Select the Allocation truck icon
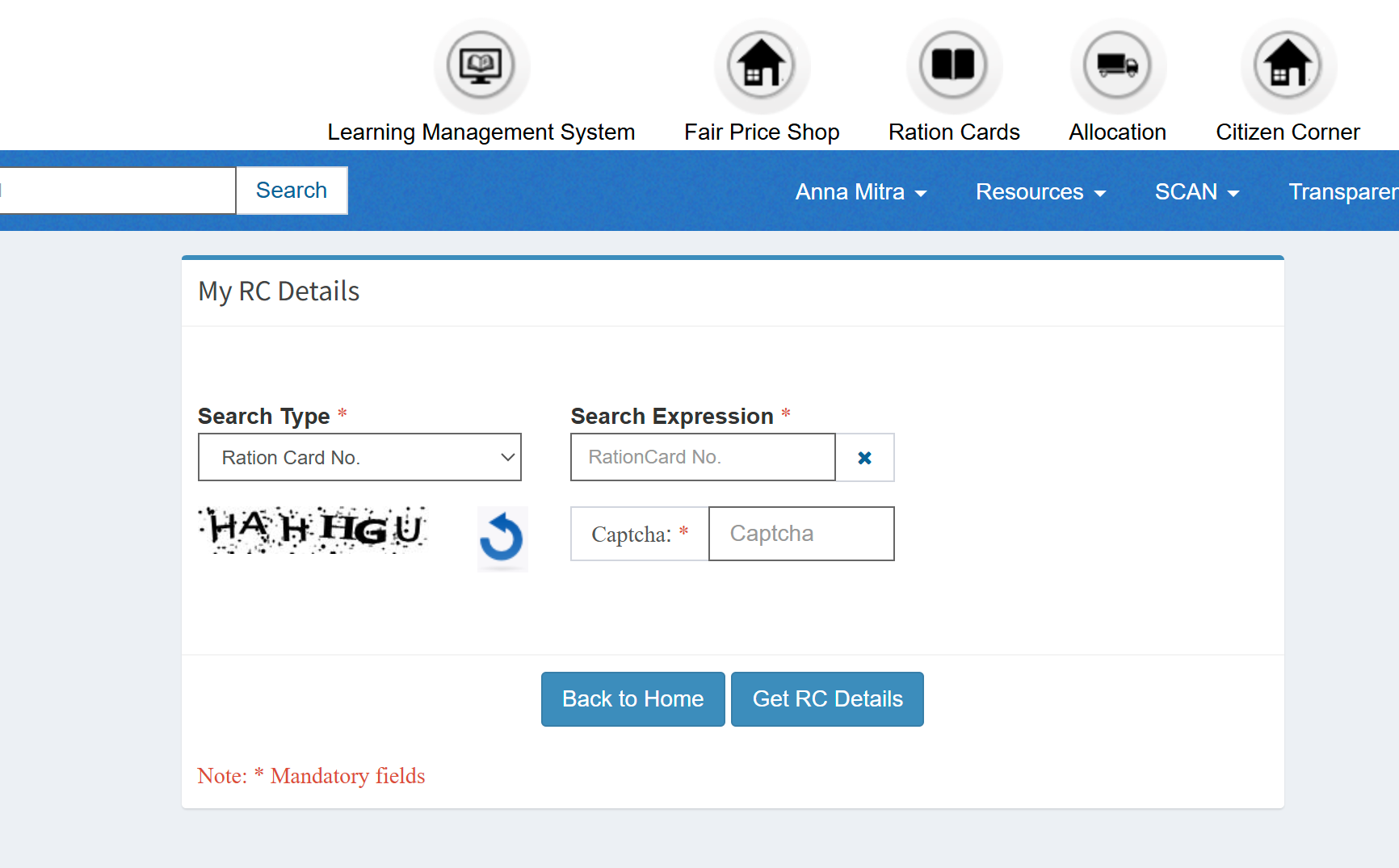The image size is (1399, 868). pyautogui.click(x=1118, y=66)
